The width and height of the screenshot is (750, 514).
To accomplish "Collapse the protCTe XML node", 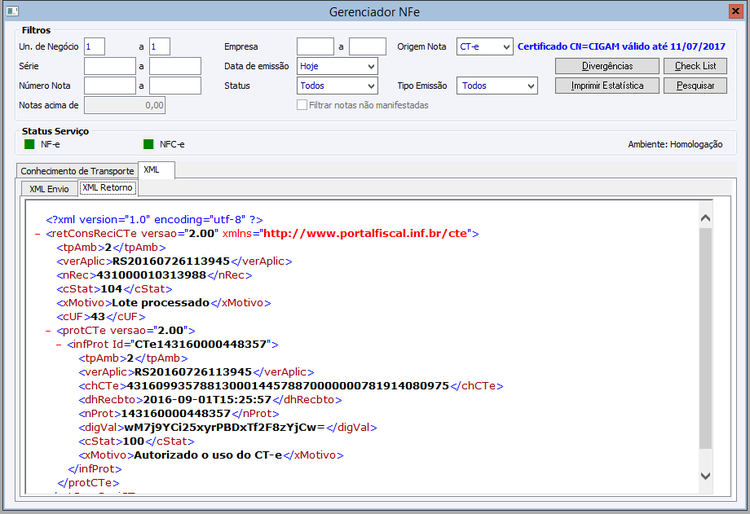I will click(48, 331).
